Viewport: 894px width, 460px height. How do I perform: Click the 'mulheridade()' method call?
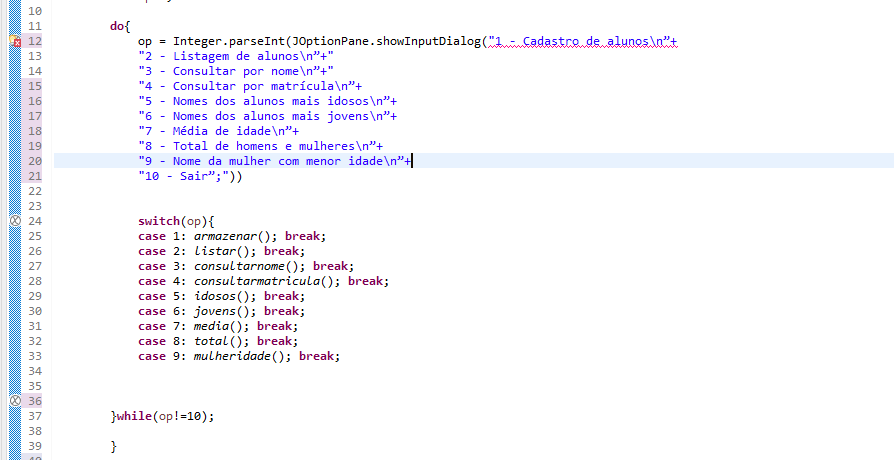click(239, 356)
